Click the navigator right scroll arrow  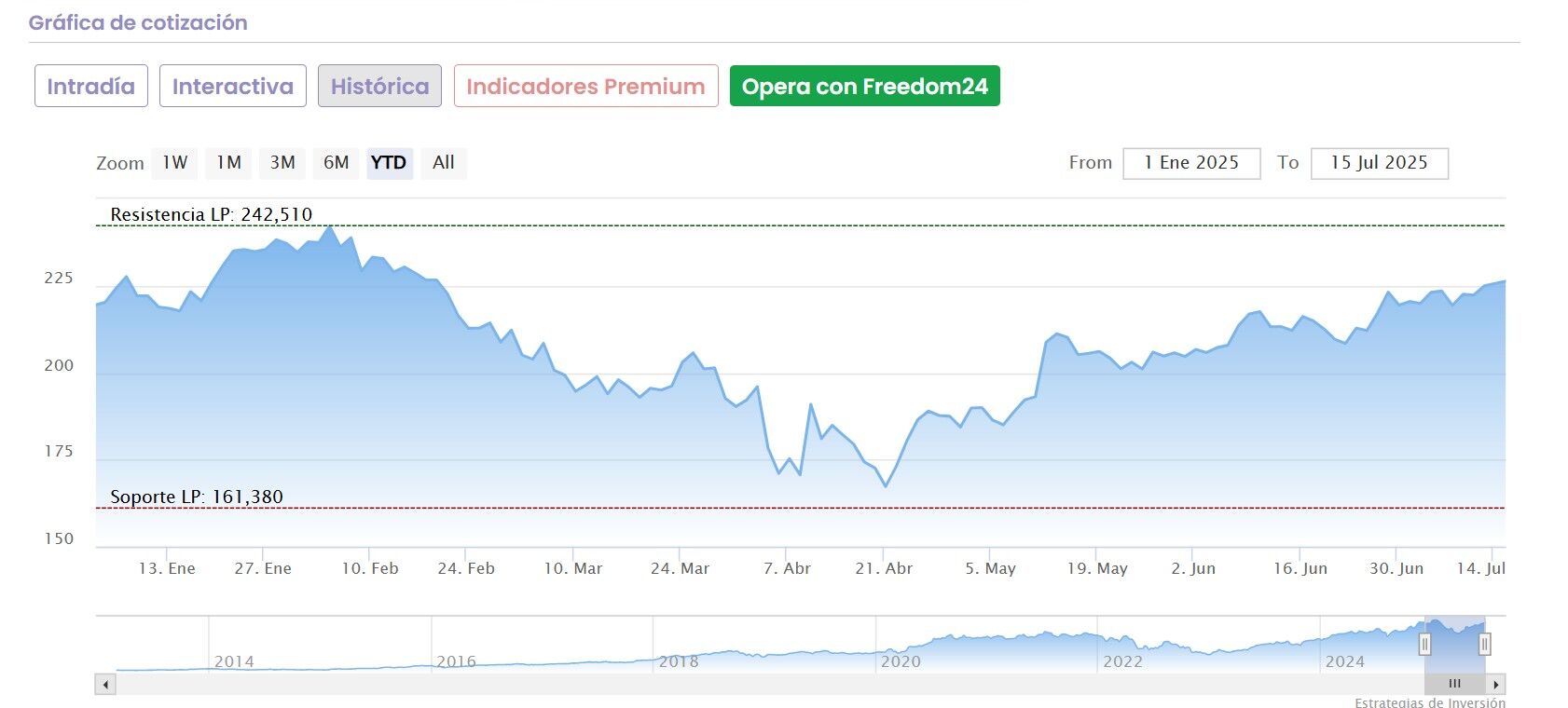point(1495,685)
